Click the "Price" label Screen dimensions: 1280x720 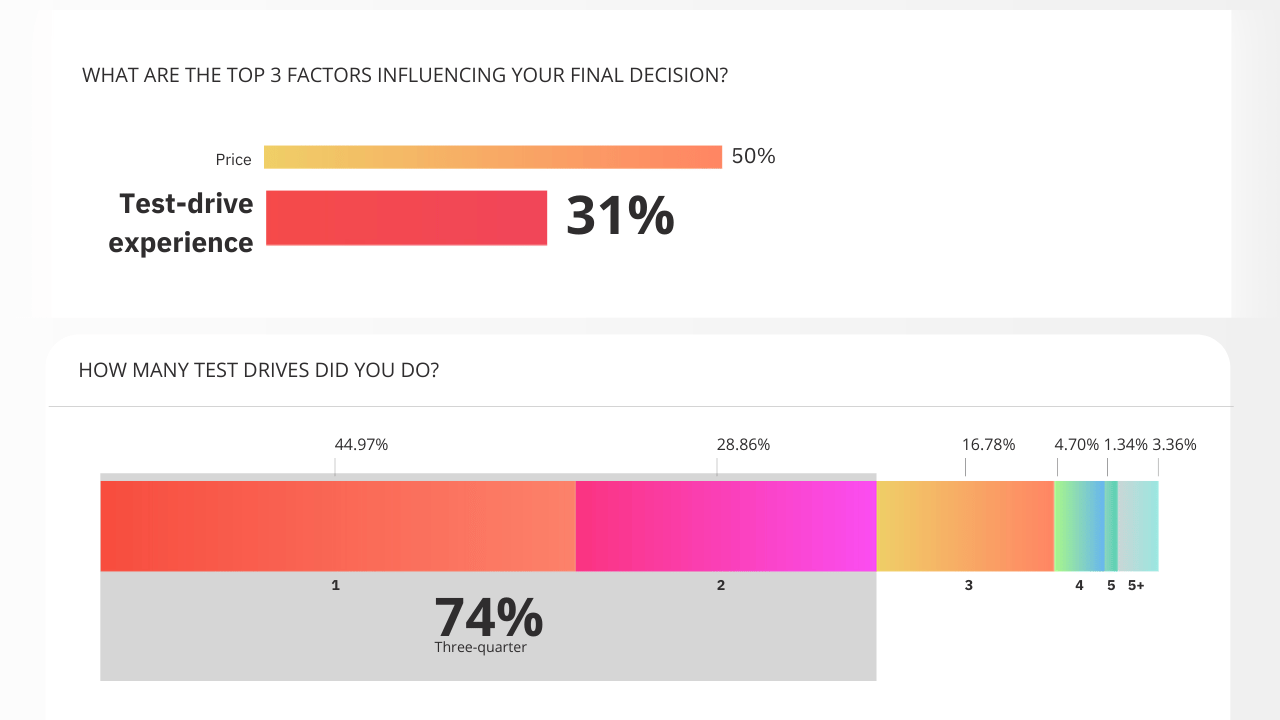click(x=233, y=159)
